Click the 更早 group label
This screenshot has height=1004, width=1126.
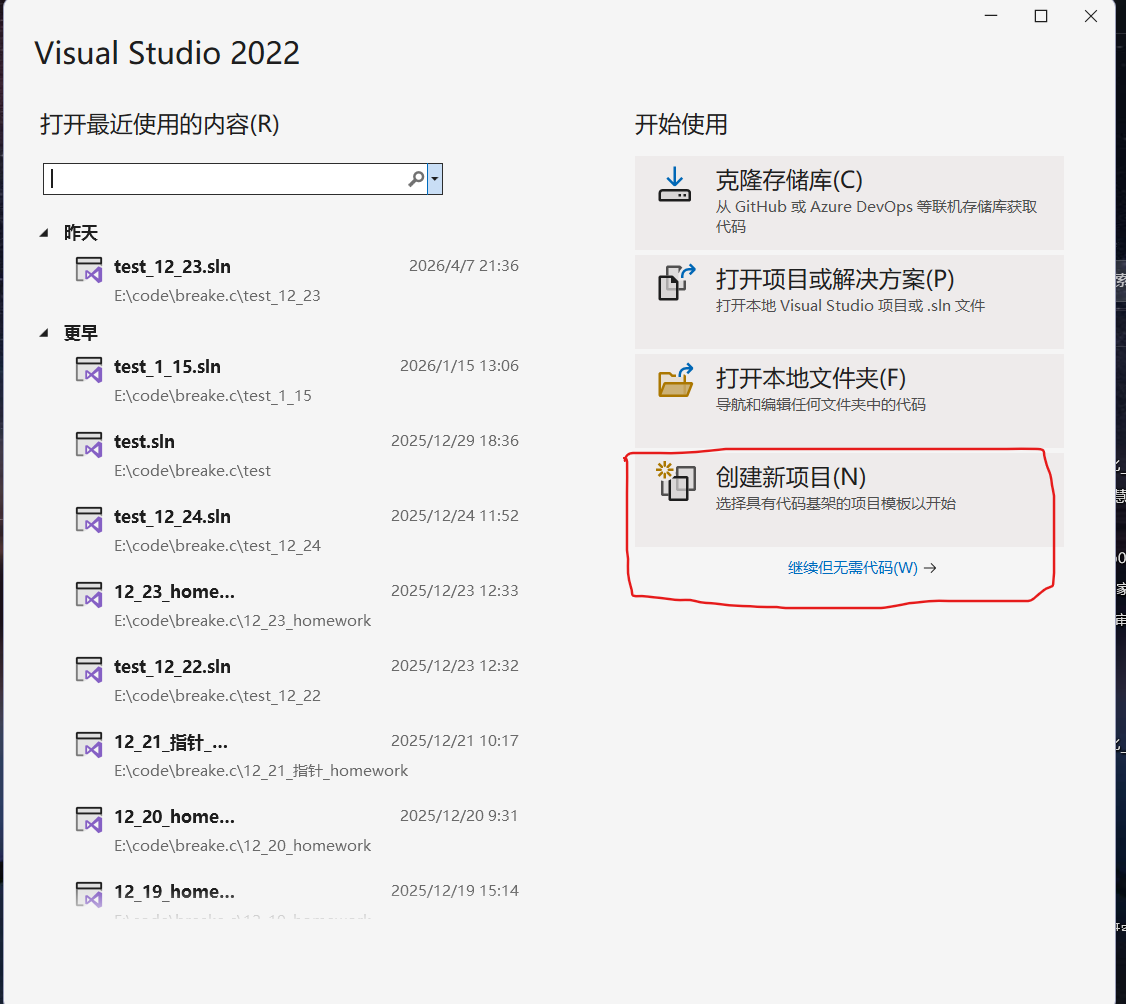[80, 333]
